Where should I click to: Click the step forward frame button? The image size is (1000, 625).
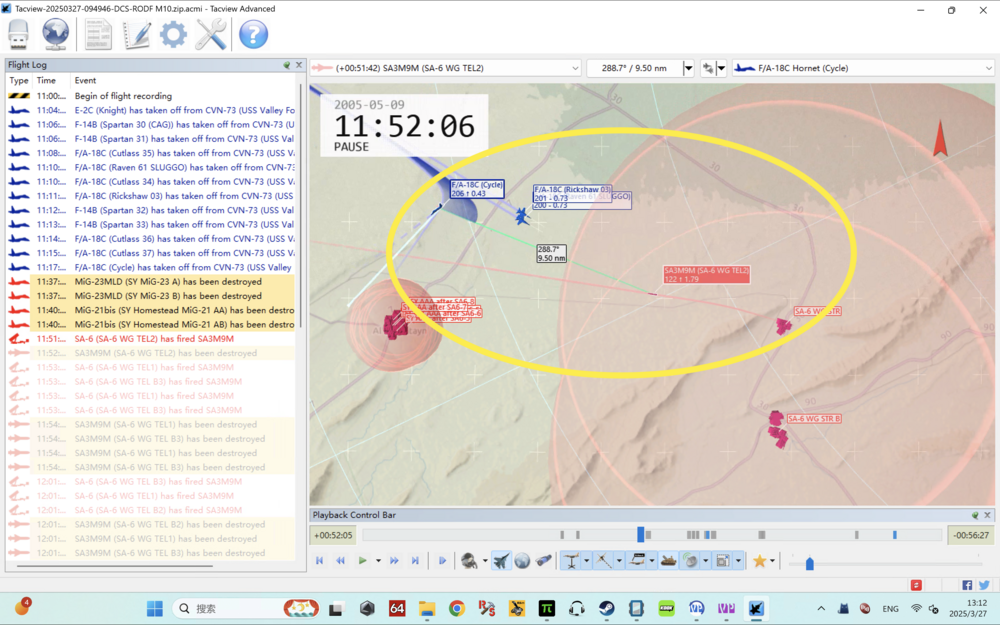click(442, 561)
